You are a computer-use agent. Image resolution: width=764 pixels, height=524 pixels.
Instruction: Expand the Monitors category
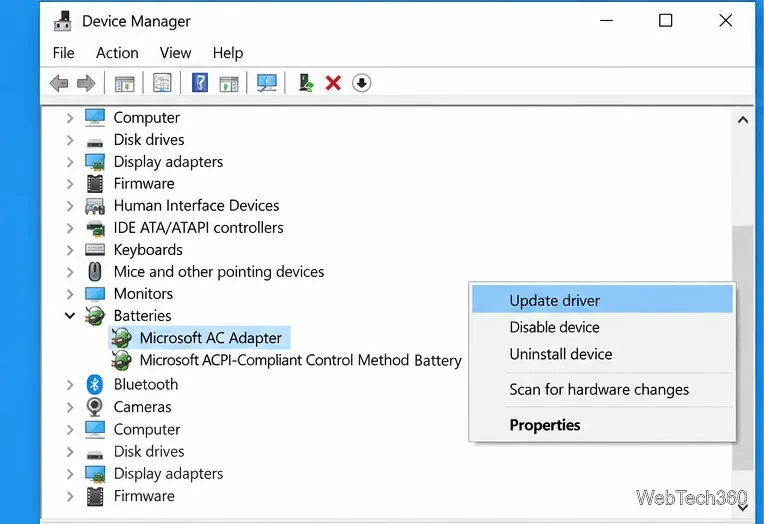click(x=70, y=294)
